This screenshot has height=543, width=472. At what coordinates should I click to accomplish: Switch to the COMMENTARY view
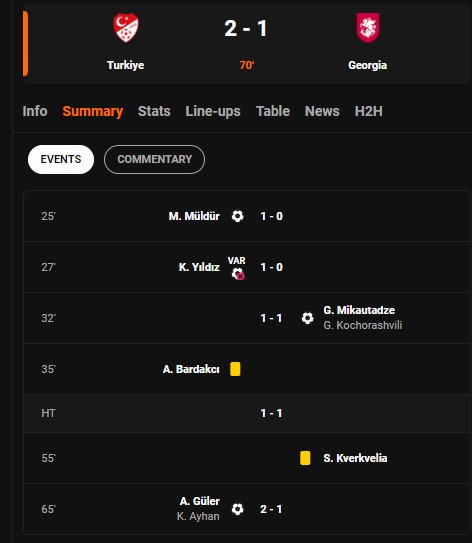click(x=154, y=159)
